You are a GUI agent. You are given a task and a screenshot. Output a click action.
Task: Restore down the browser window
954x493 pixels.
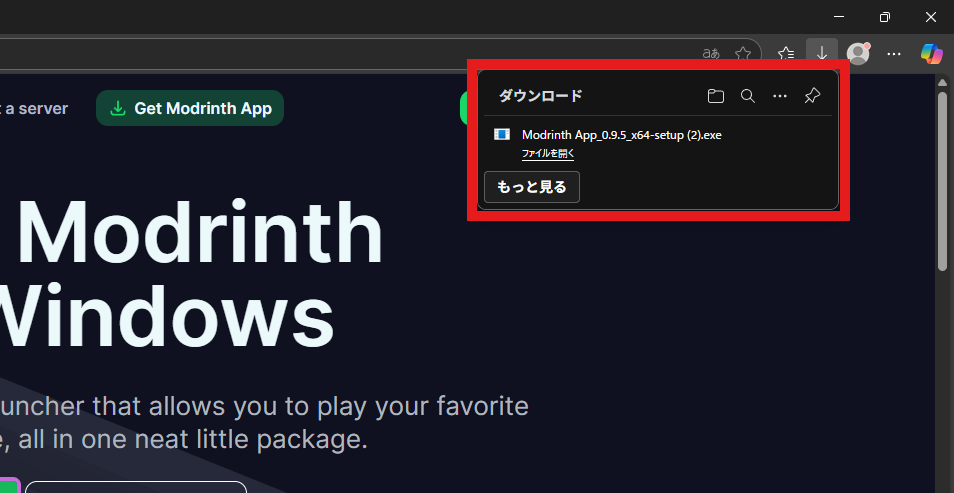[x=885, y=17]
